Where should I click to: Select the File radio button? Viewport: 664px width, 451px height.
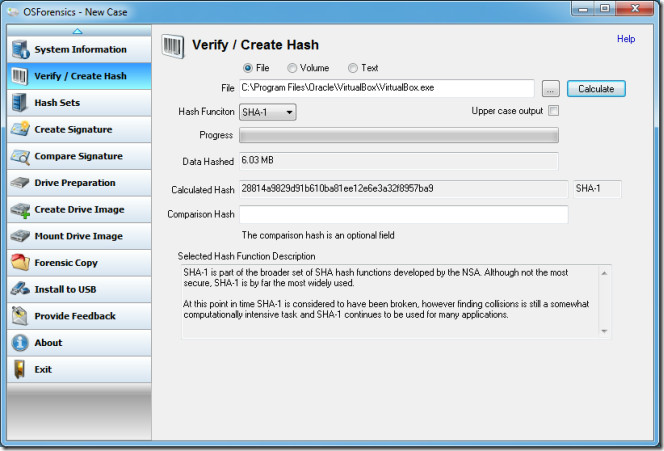click(248, 68)
